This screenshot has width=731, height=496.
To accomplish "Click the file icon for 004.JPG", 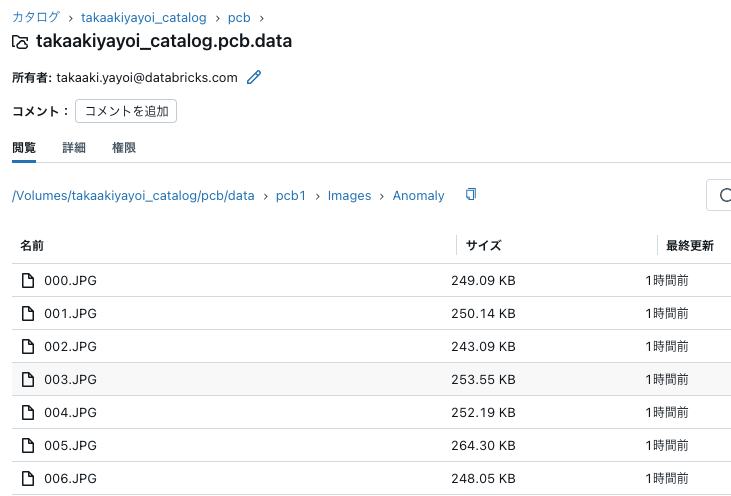I will tap(29, 412).
